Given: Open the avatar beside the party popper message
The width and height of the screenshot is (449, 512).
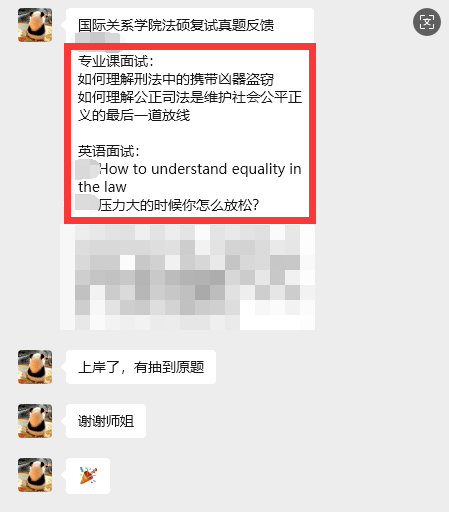Looking at the screenshot, I should (x=35, y=475).
